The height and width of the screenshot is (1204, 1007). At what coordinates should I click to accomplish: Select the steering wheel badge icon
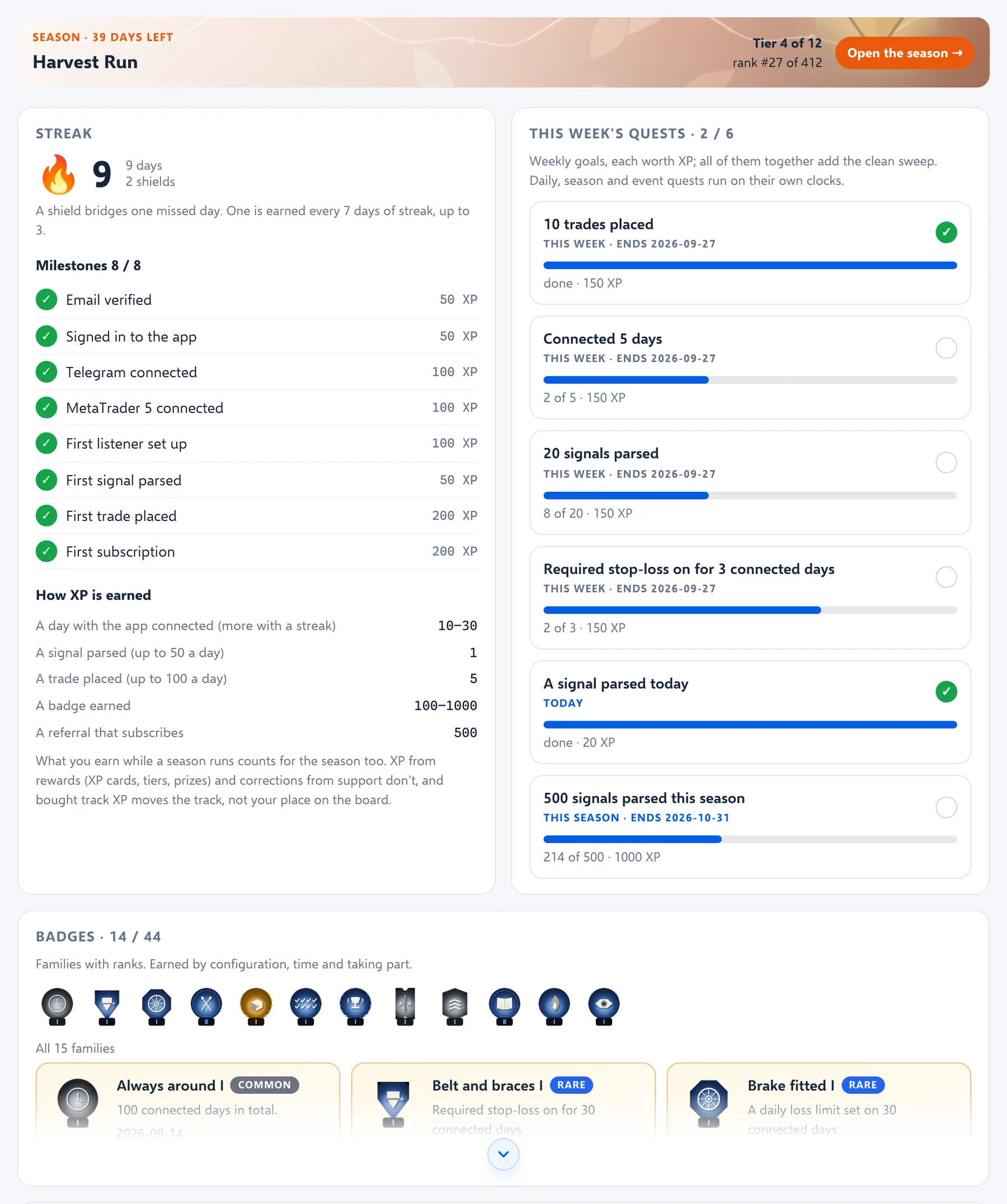tap(157, 1006)
